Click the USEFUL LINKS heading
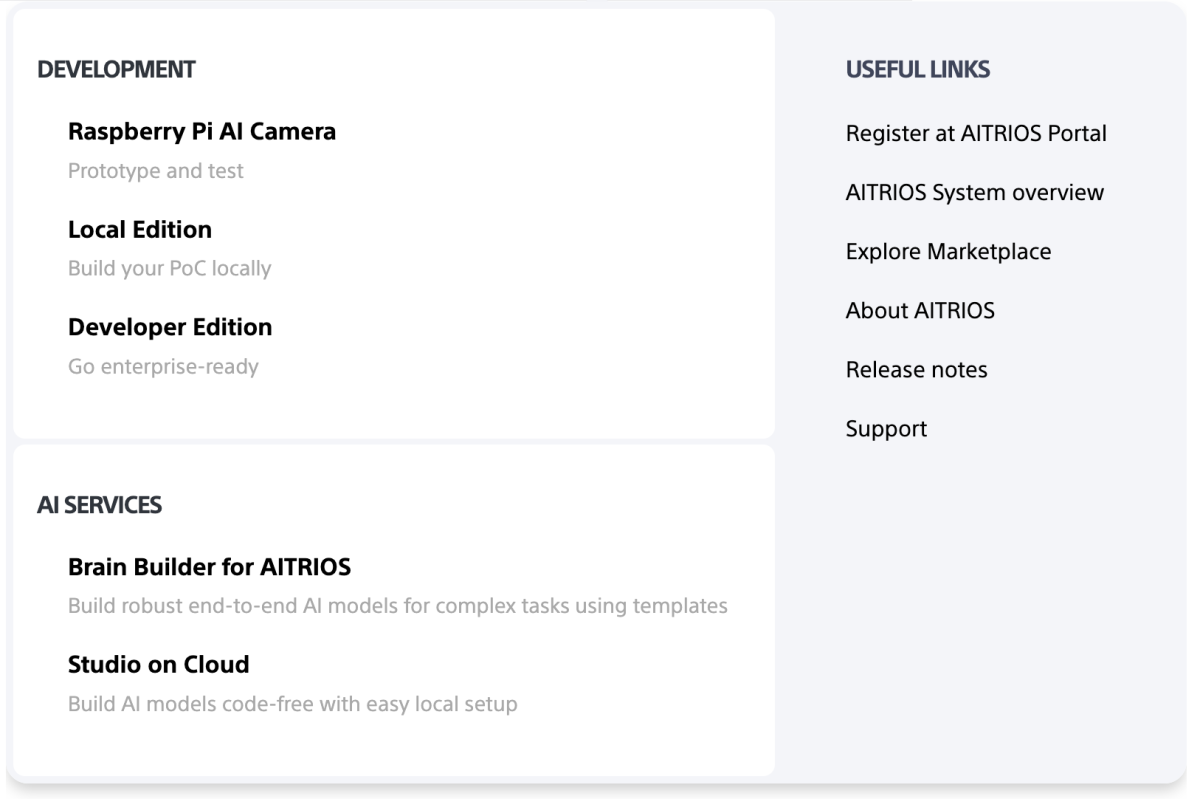This screenshot has height=799, width=1200. click(x=918, y=70)
